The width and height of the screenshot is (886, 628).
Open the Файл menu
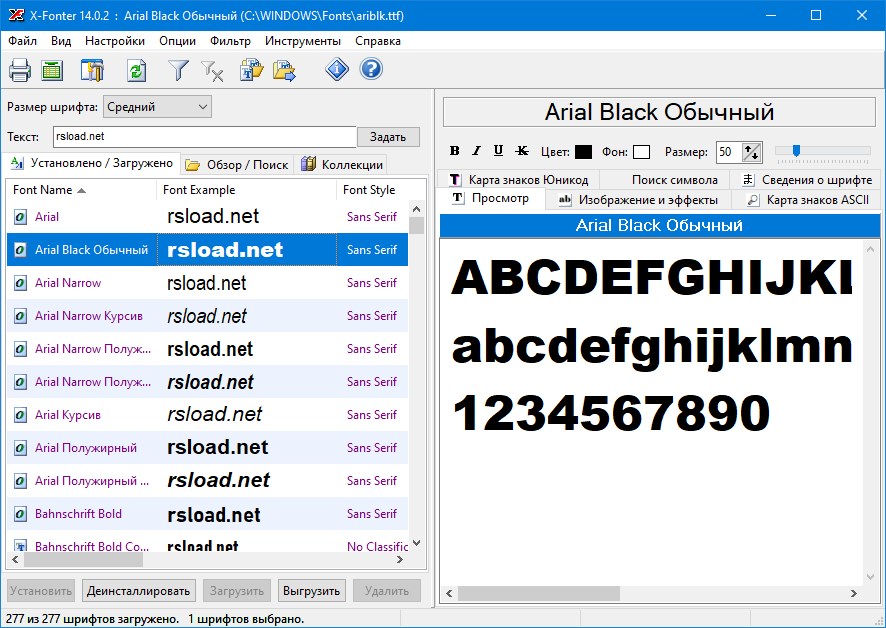23,41
